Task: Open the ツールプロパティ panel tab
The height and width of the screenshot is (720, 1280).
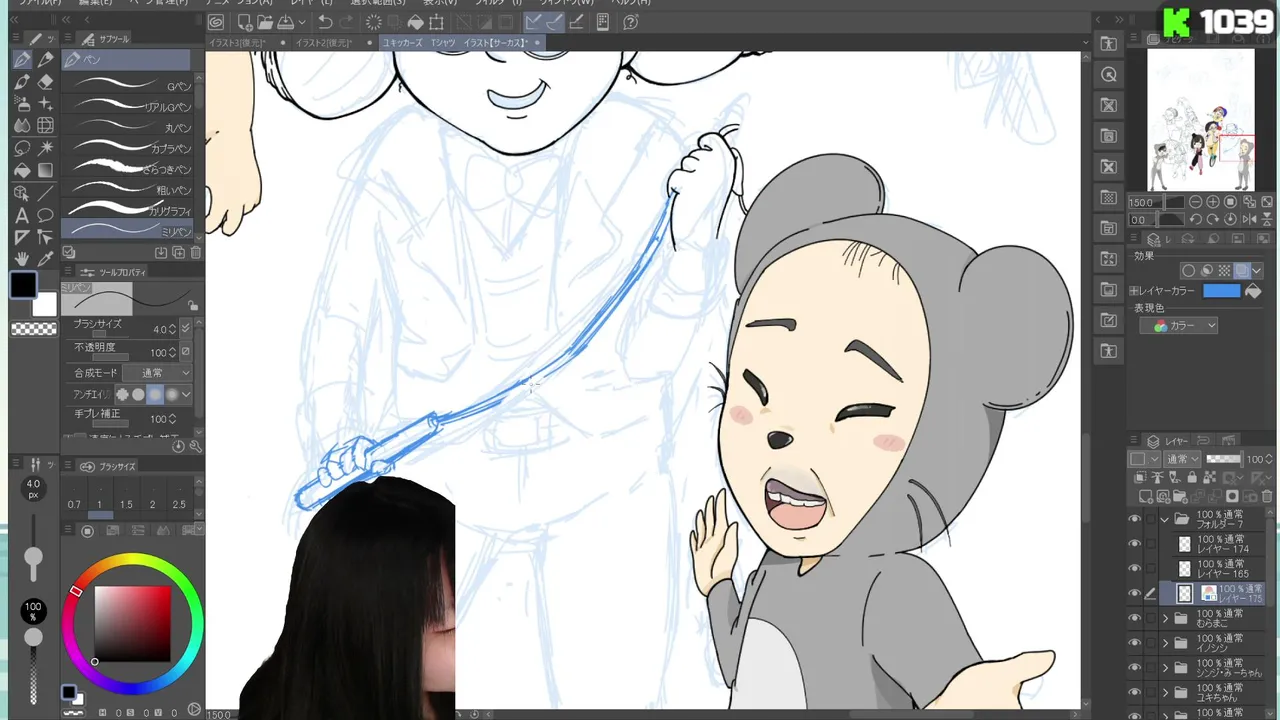Action: (113, 272)
